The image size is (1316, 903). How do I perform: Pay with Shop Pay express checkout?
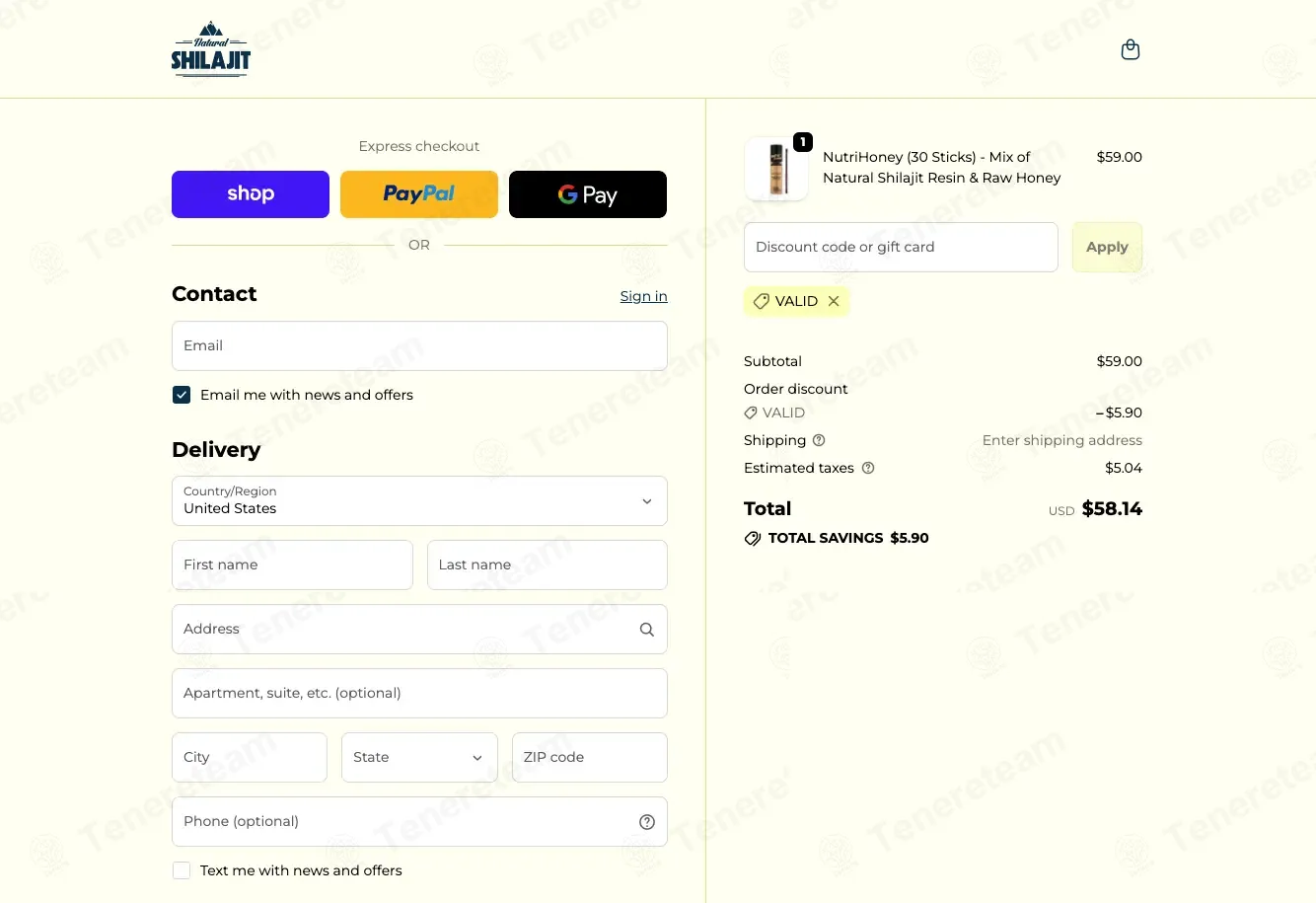[251, 194]
